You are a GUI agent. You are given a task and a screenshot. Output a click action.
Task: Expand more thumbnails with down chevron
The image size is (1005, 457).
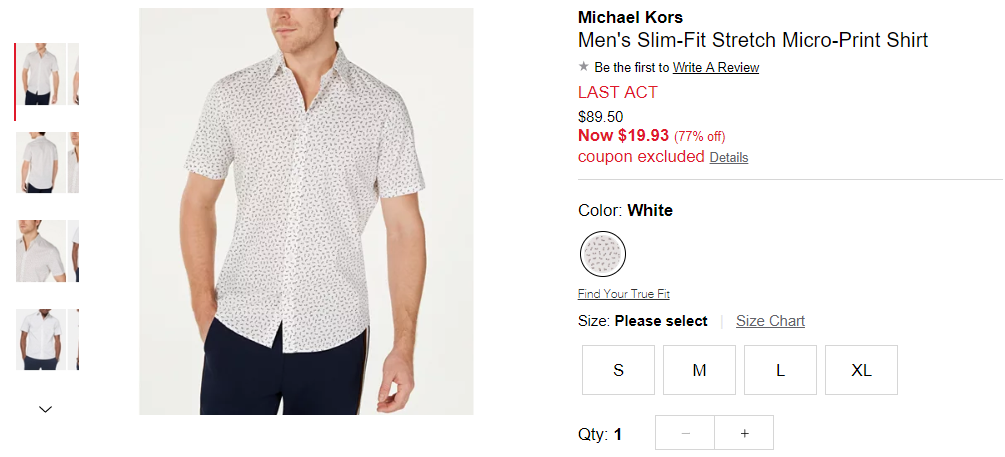[x=46, y=409]
